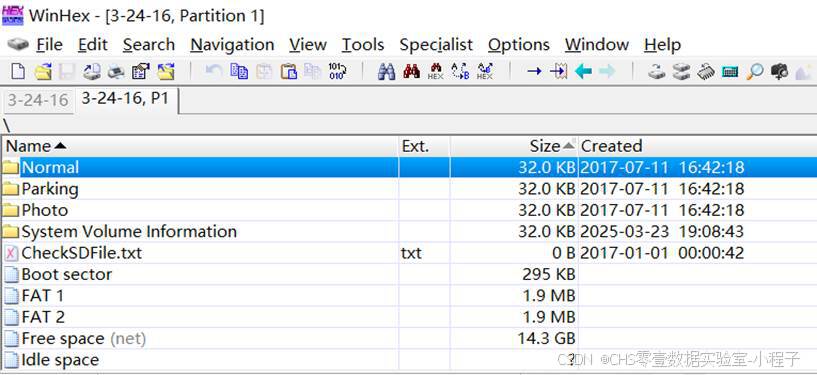The image size is (817, 375).
Task: Click the Open file folder icon
Action: pos(43,71)
